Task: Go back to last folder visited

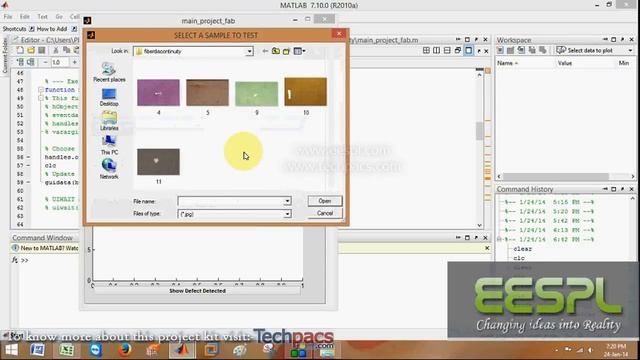Action: pyautogui.click(x=265, y=51)
